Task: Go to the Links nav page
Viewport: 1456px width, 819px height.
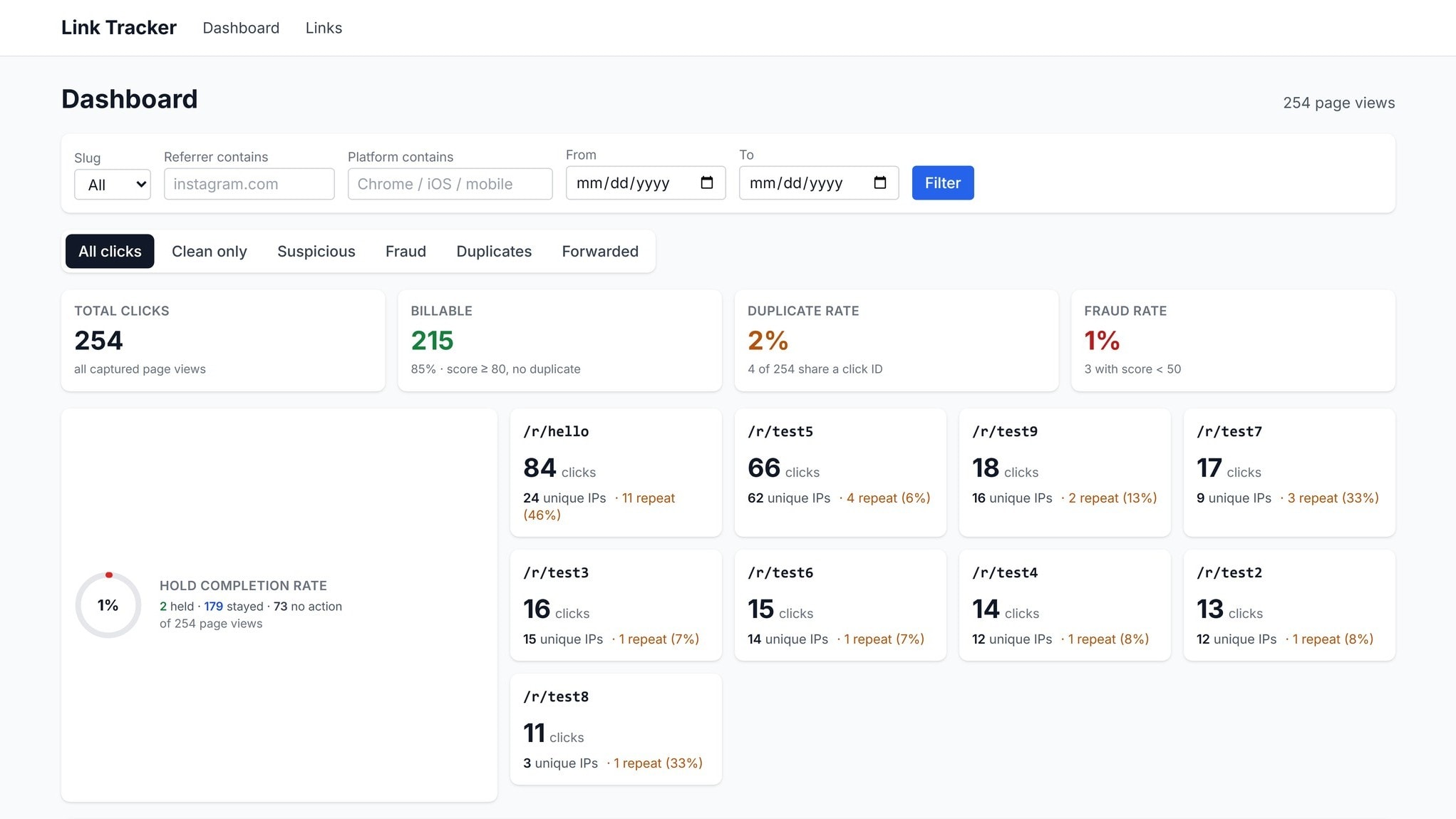Action: (x=324, y=28)
